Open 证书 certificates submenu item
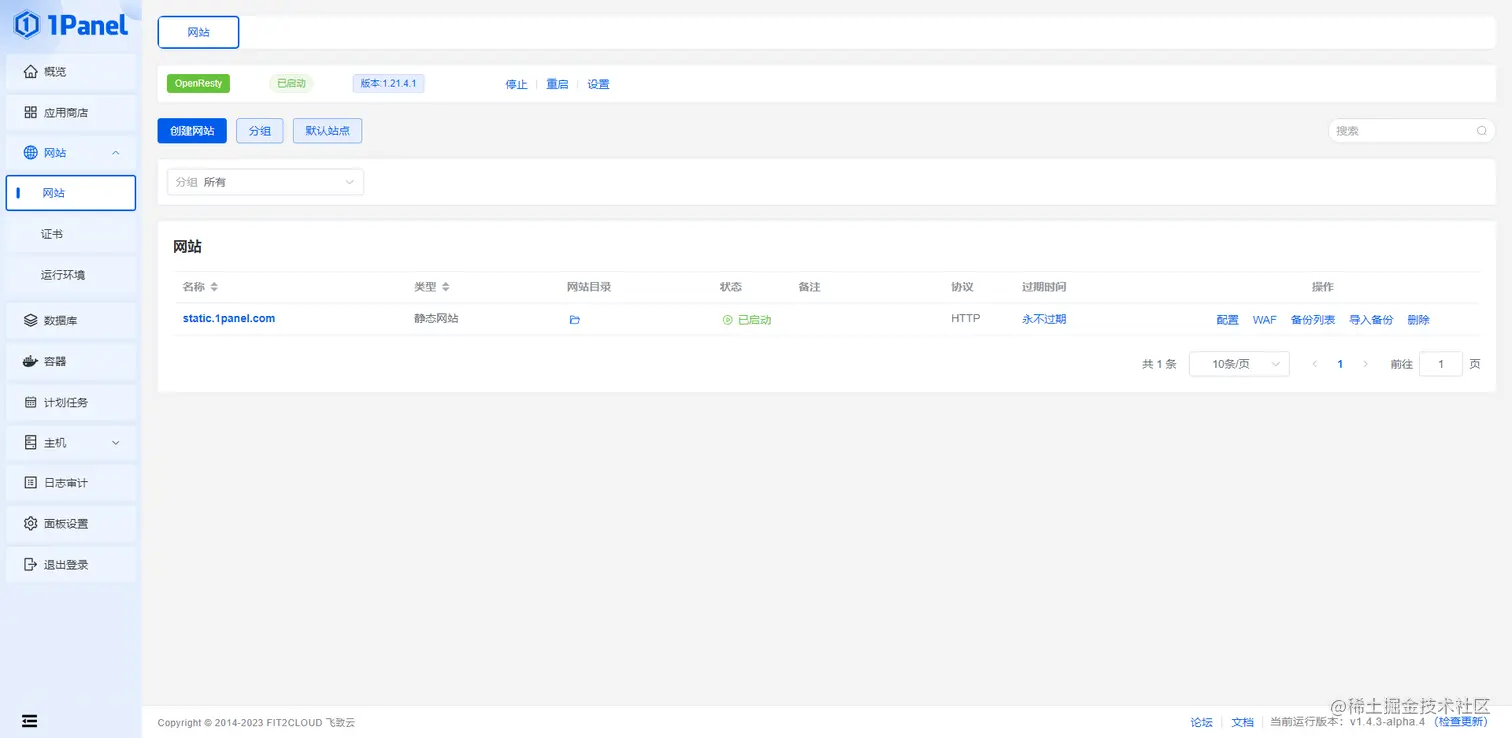 point(70,234)
